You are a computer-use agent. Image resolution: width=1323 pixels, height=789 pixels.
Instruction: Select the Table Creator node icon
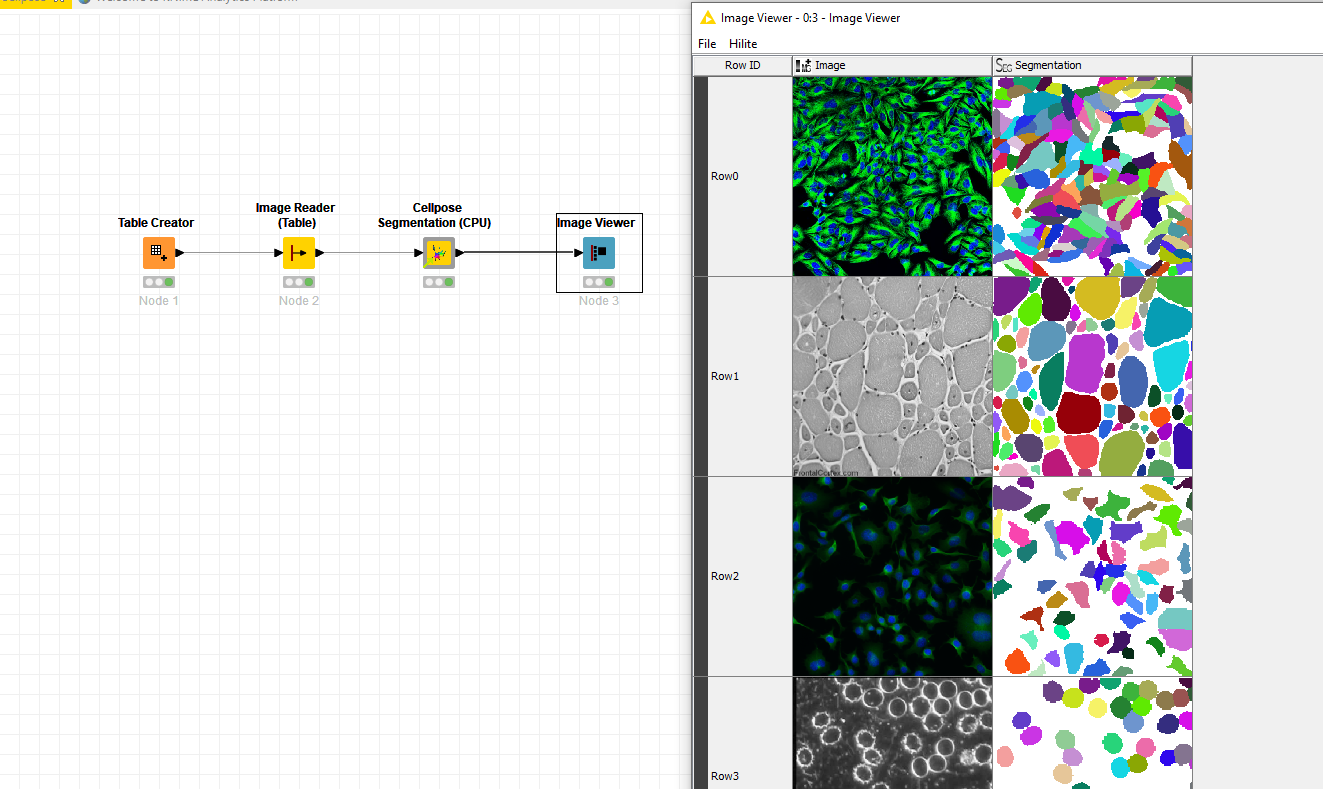click(159, 253)
